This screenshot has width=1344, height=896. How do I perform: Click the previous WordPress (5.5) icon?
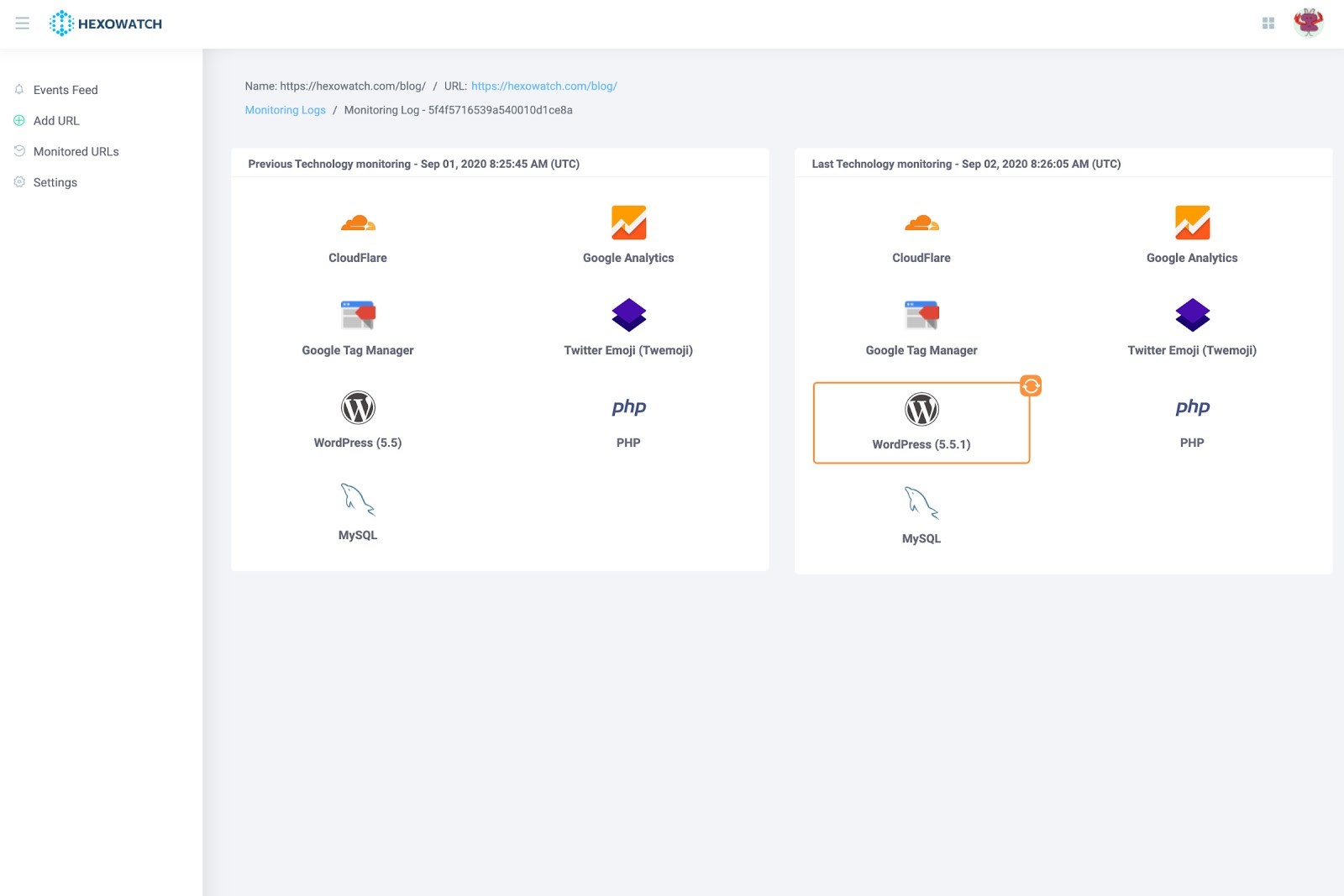click(358, 408)
